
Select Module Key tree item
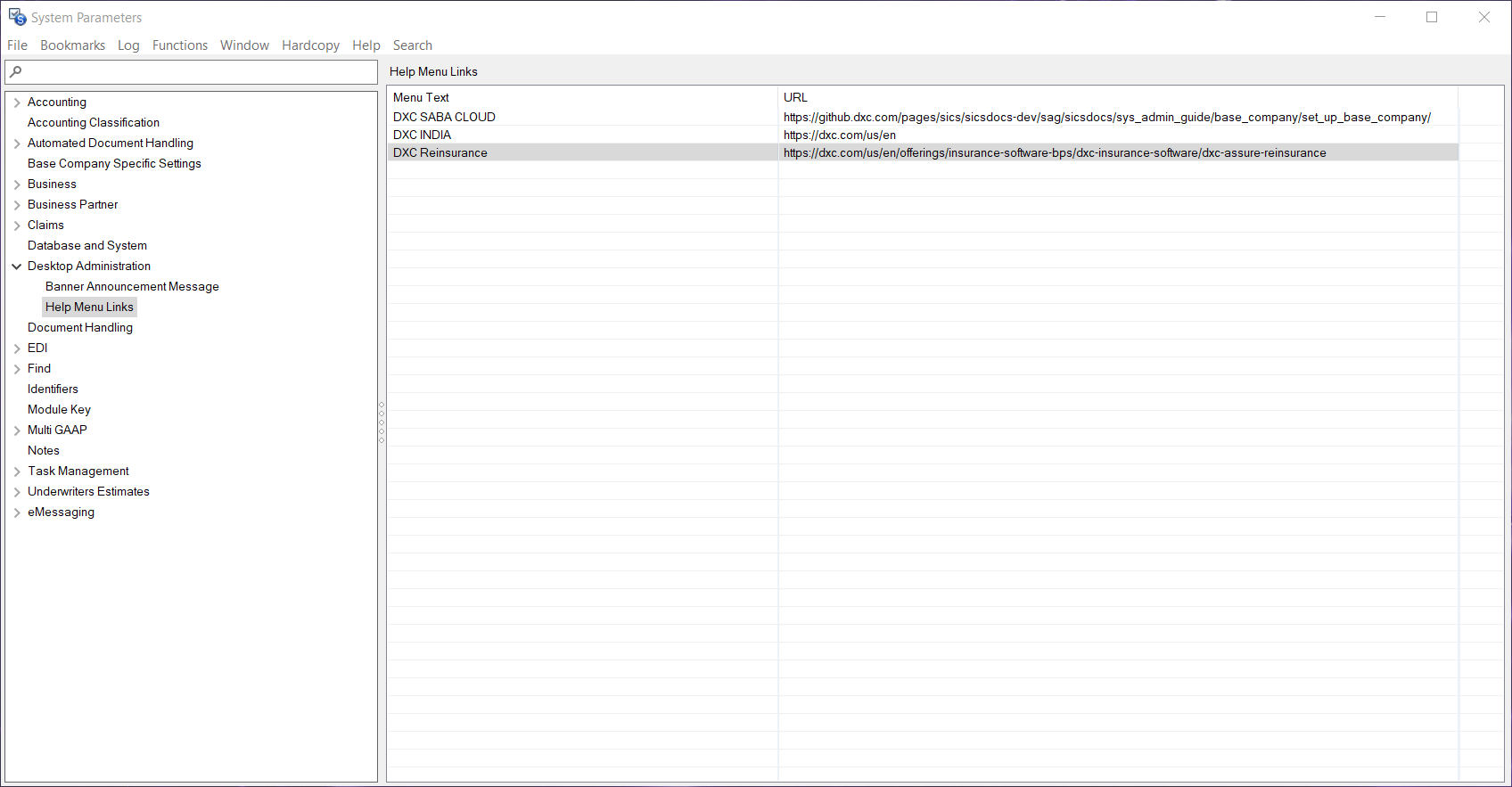[x=59, y=410]
